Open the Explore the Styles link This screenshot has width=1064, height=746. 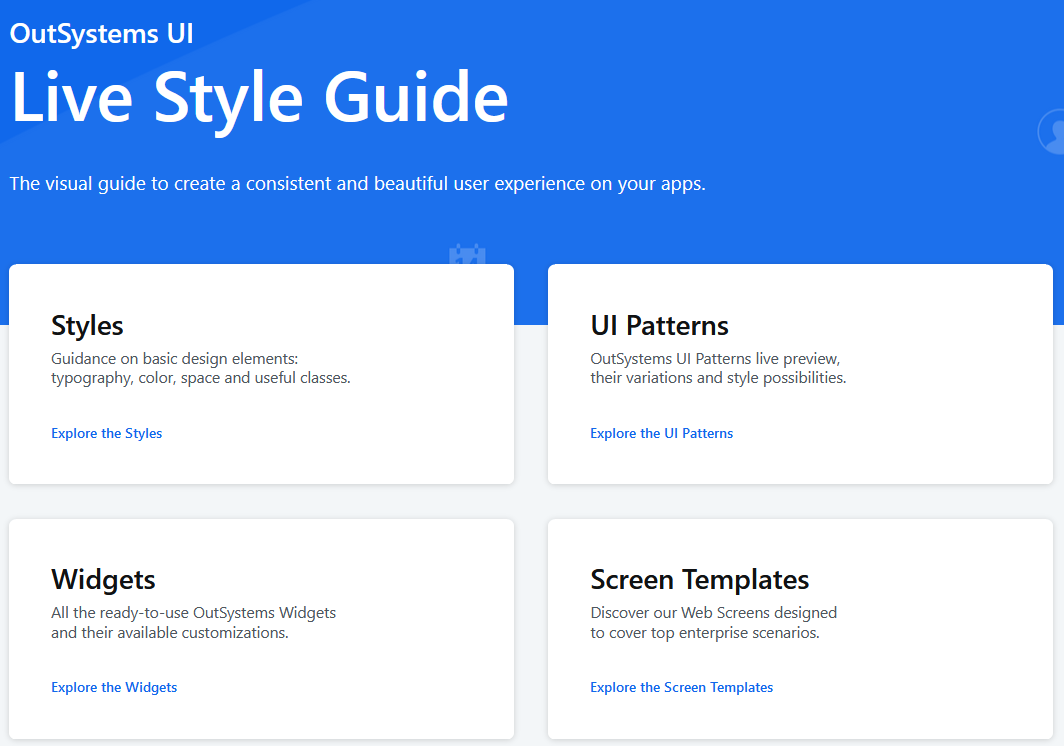(x=107, y=433)
